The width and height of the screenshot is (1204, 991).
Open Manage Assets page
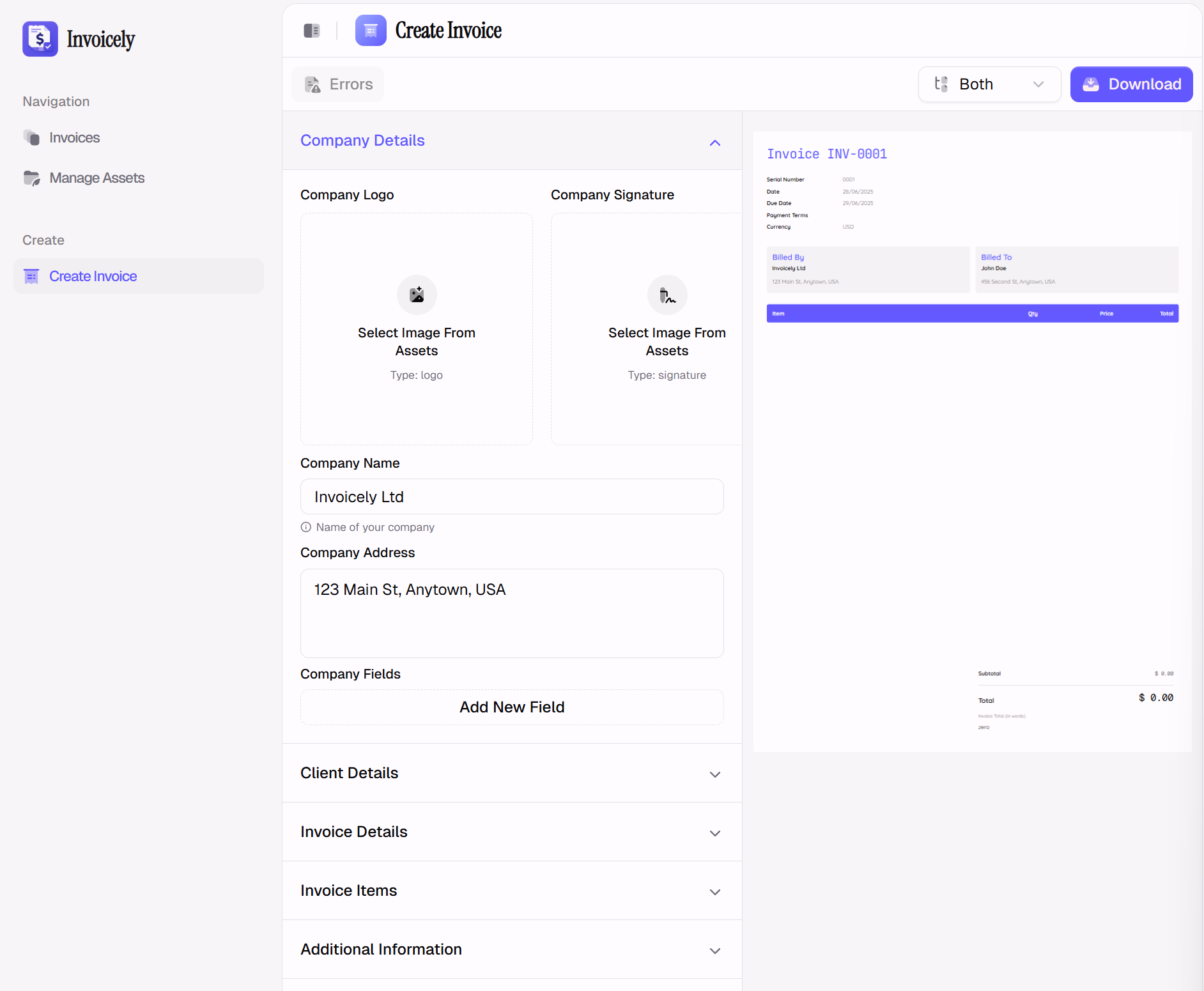click(x=139, y=178)
